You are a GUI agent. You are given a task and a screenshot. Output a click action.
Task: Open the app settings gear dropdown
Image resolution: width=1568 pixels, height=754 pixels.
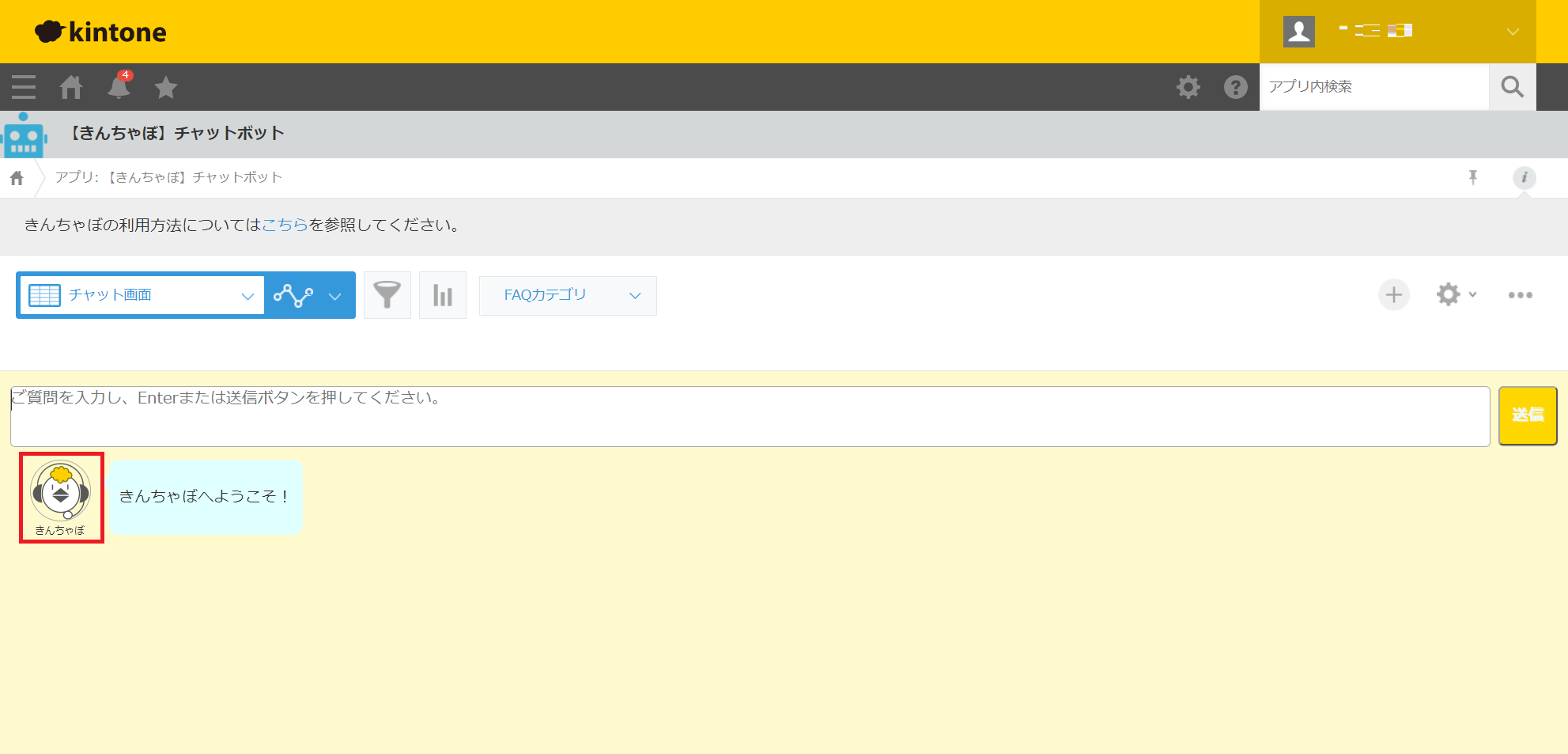coord(1455,295)
